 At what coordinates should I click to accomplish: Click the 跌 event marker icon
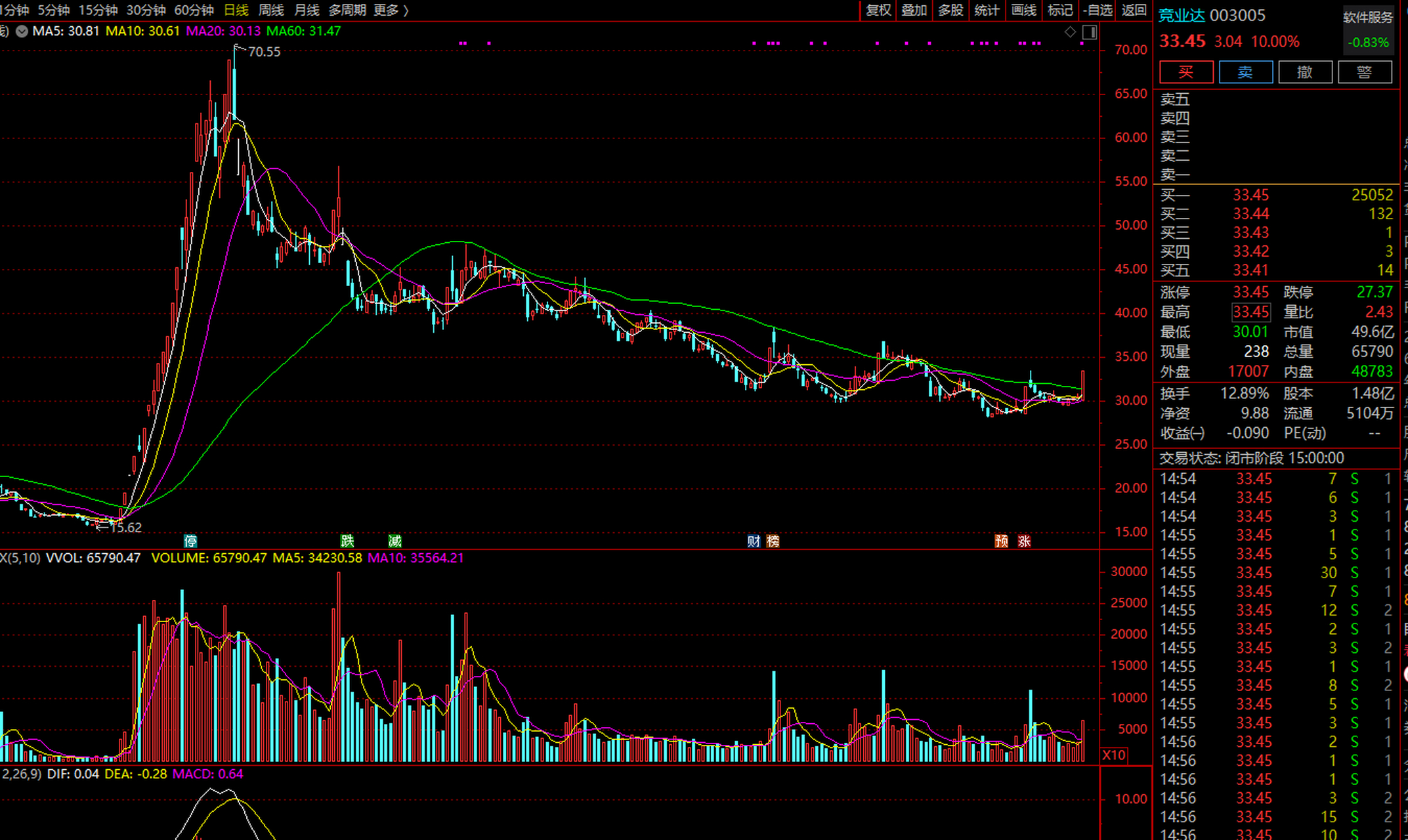tap(347, 541)
